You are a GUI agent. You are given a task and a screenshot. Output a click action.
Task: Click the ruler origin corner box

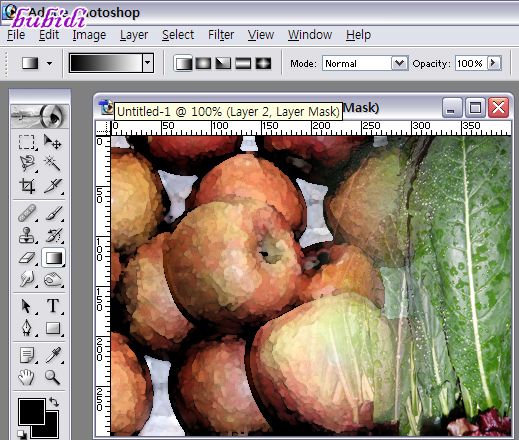click(103, 128)
